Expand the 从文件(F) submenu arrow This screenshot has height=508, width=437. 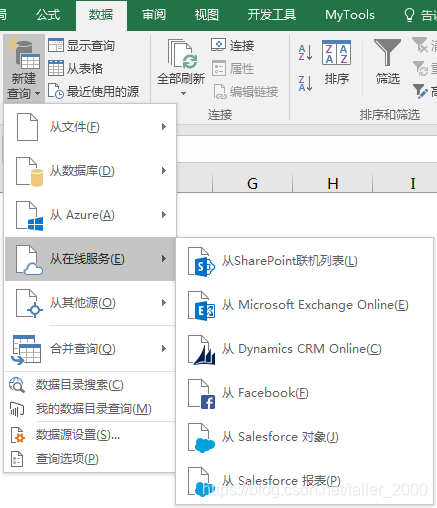pos(164,127)
